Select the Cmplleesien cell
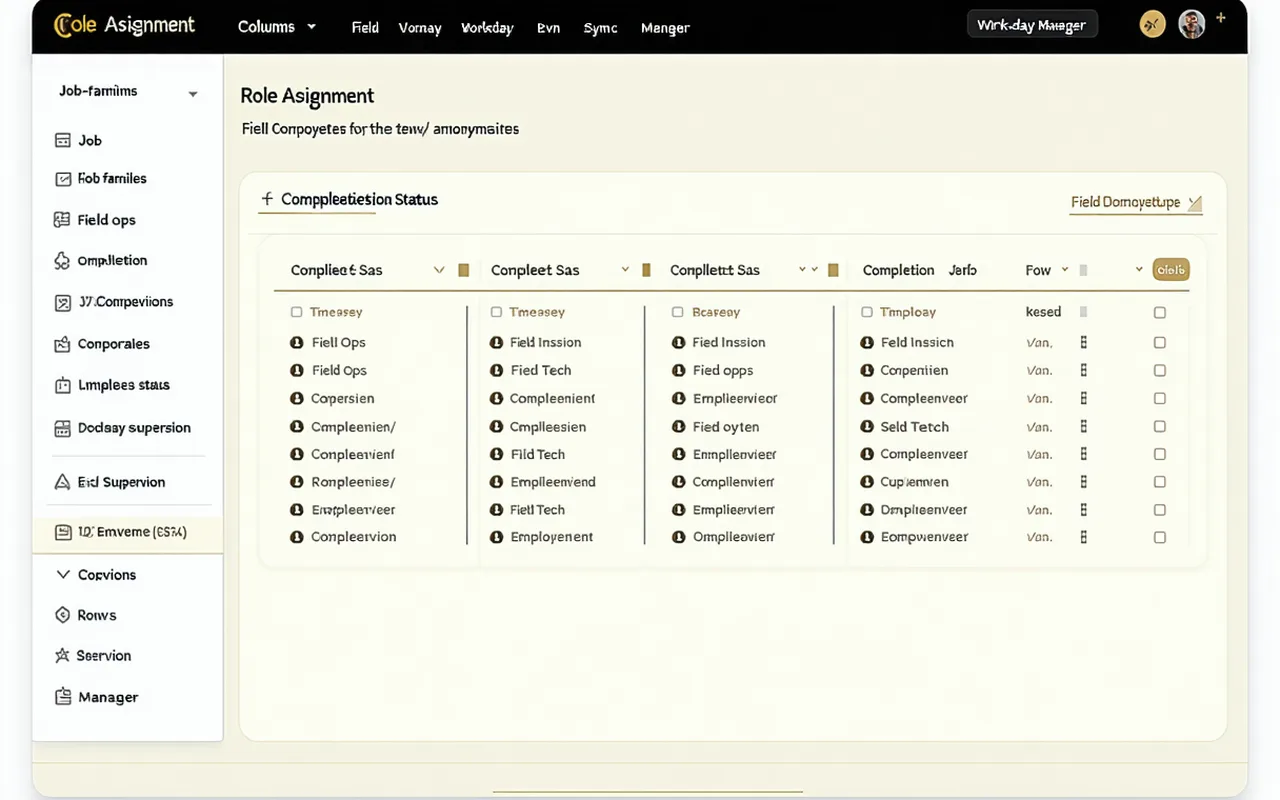Viewport: 1280px width, 800px height. (x=548, y=427)
